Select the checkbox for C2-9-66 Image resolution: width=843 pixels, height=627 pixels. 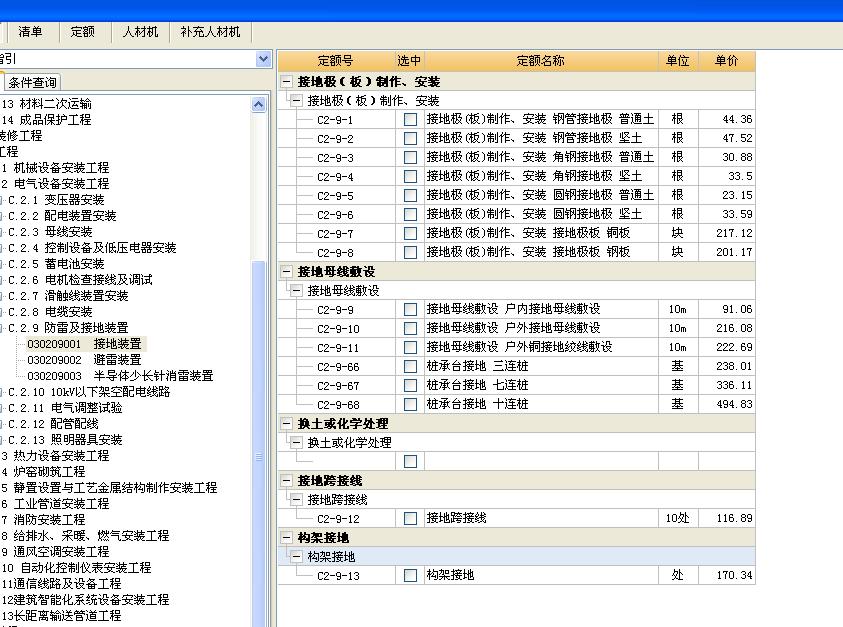410,366
